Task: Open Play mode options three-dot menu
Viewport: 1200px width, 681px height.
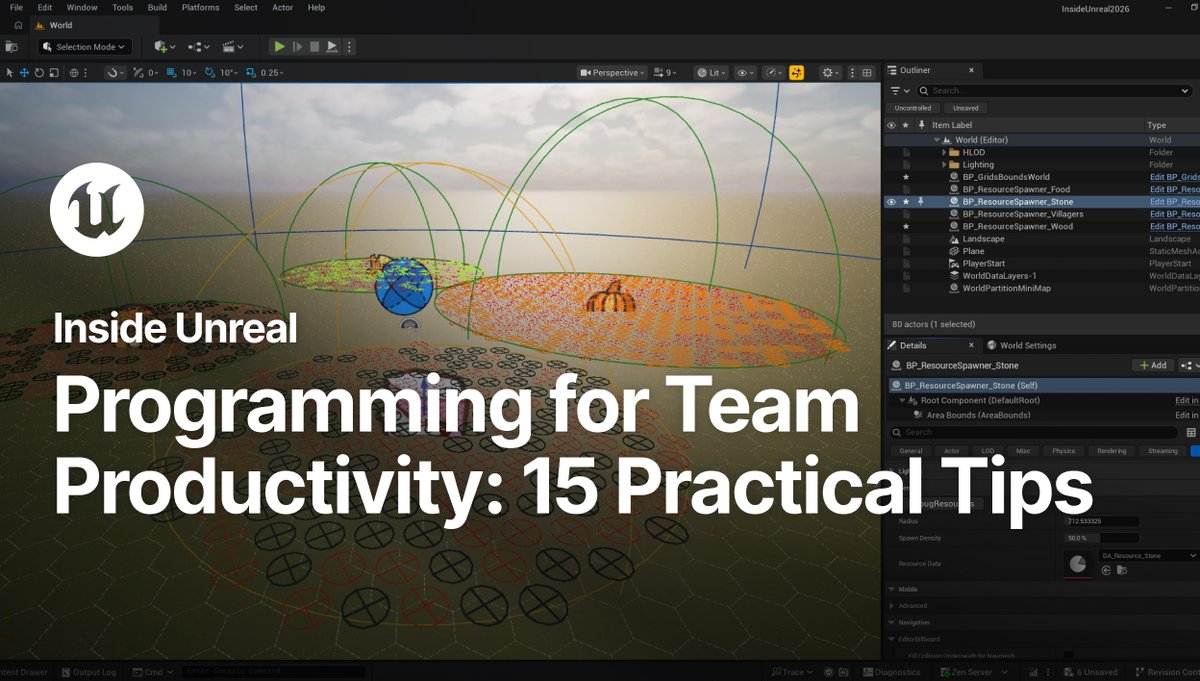Action: 349,47
